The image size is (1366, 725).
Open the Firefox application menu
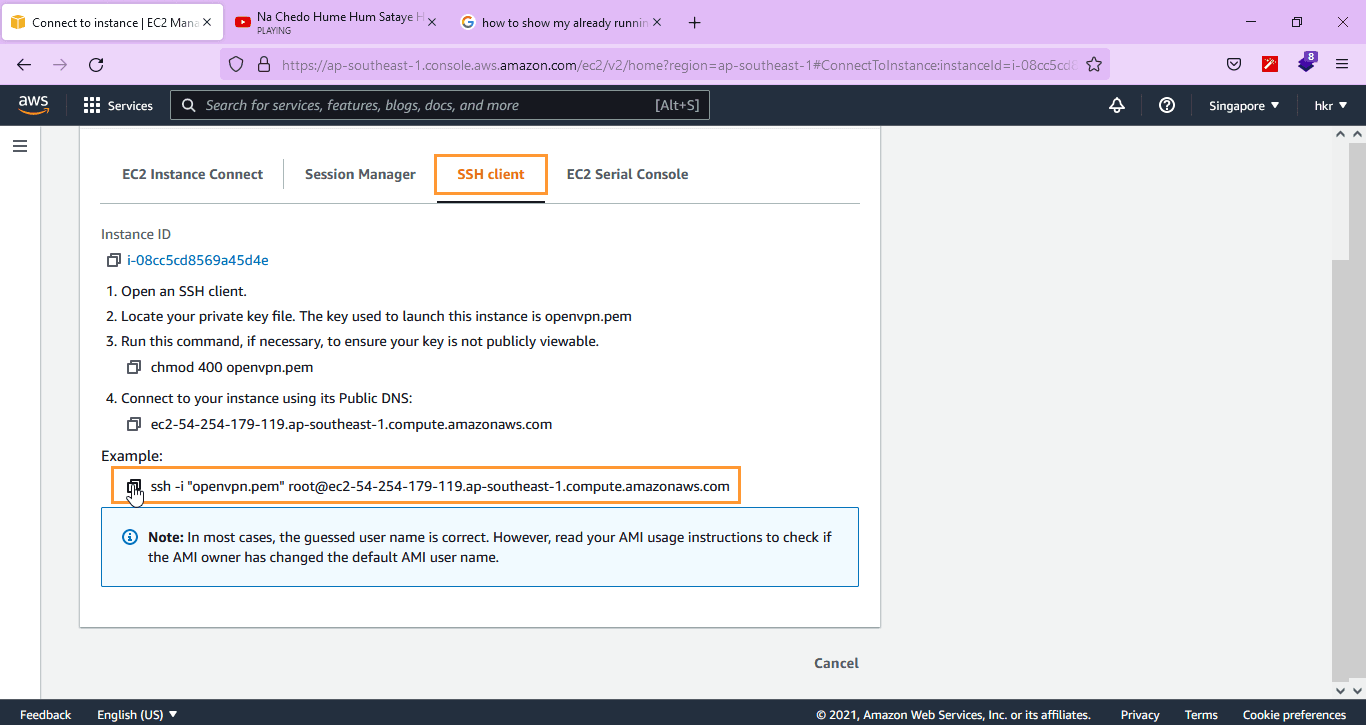(x=1342, y=64)
